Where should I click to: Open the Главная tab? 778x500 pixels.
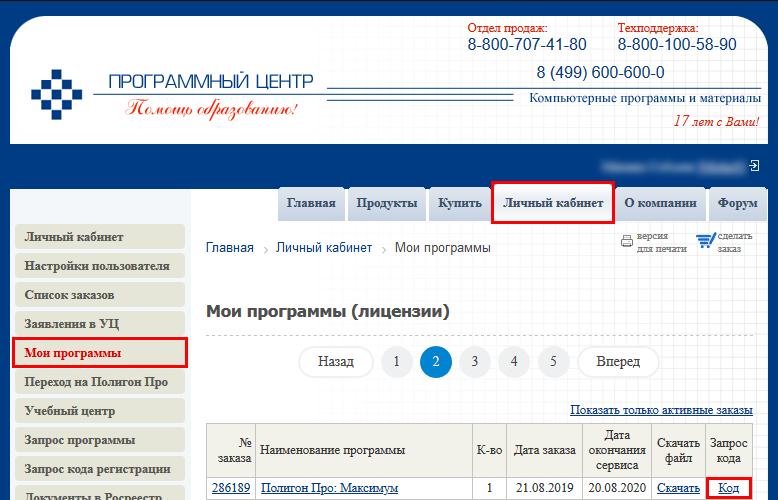tap(311, 203)
